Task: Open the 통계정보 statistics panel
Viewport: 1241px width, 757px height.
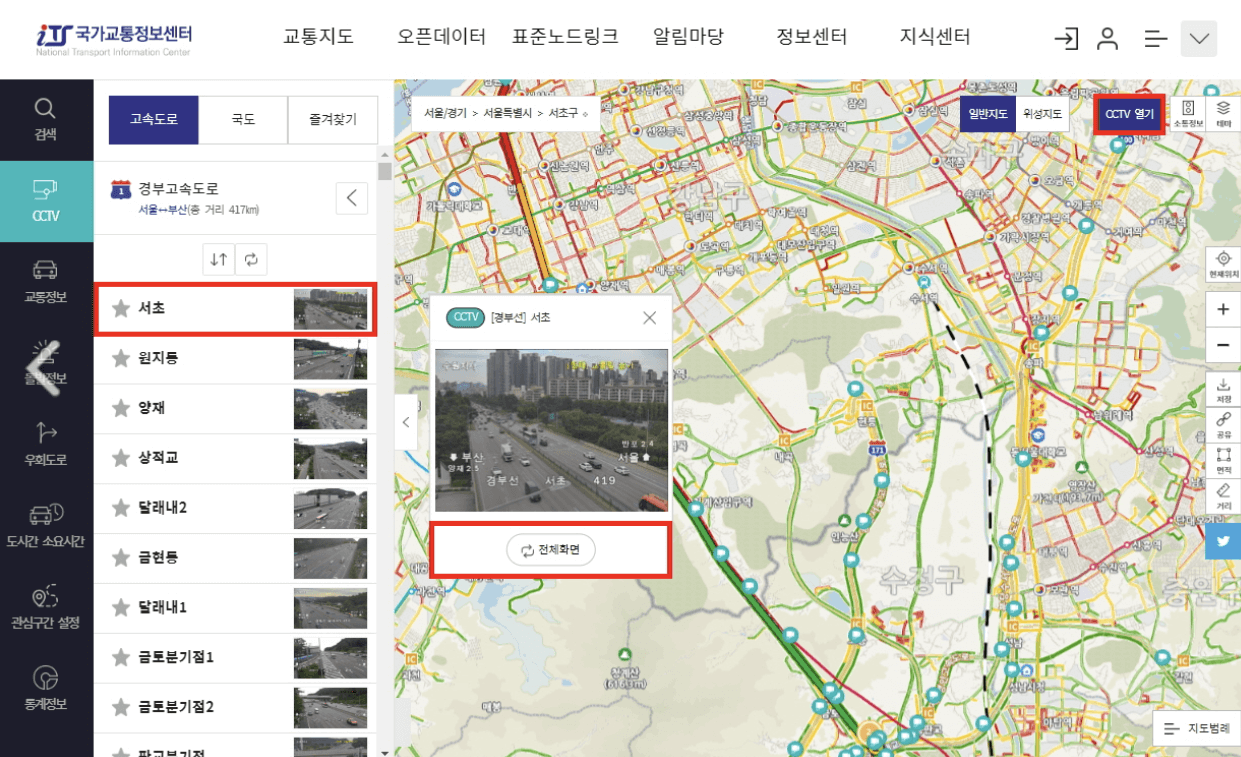Action: (46, 688)
